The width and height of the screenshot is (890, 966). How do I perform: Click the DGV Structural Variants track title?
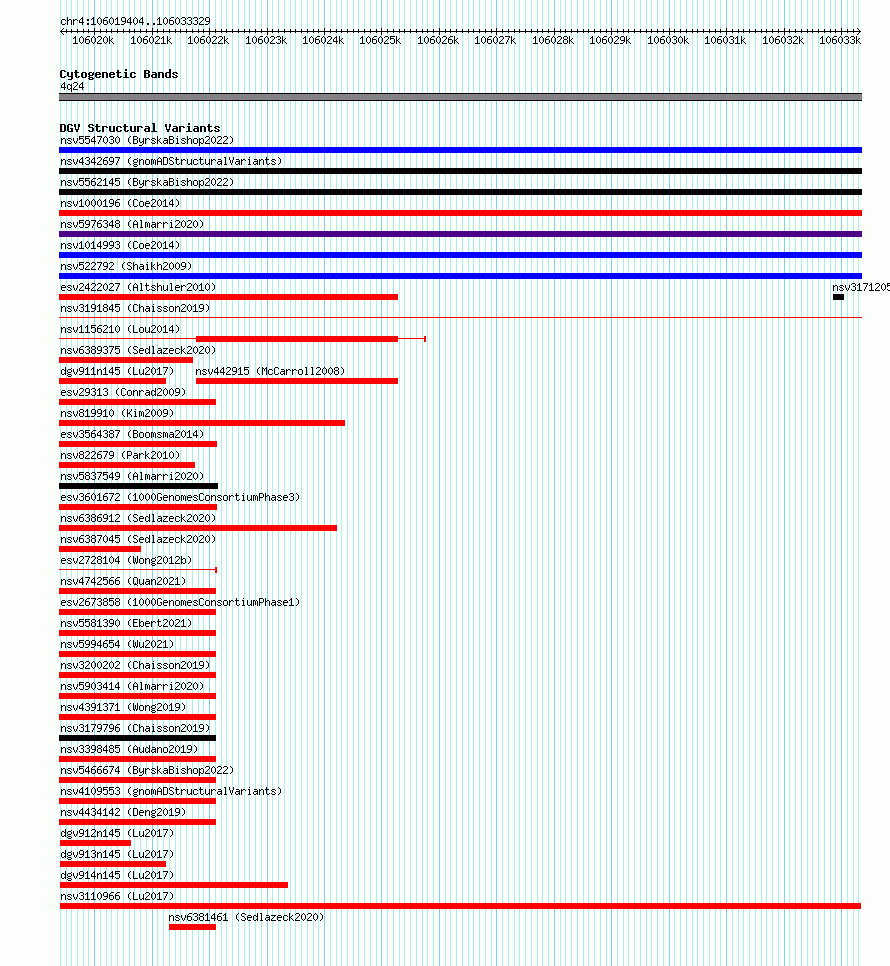point(140,128)
